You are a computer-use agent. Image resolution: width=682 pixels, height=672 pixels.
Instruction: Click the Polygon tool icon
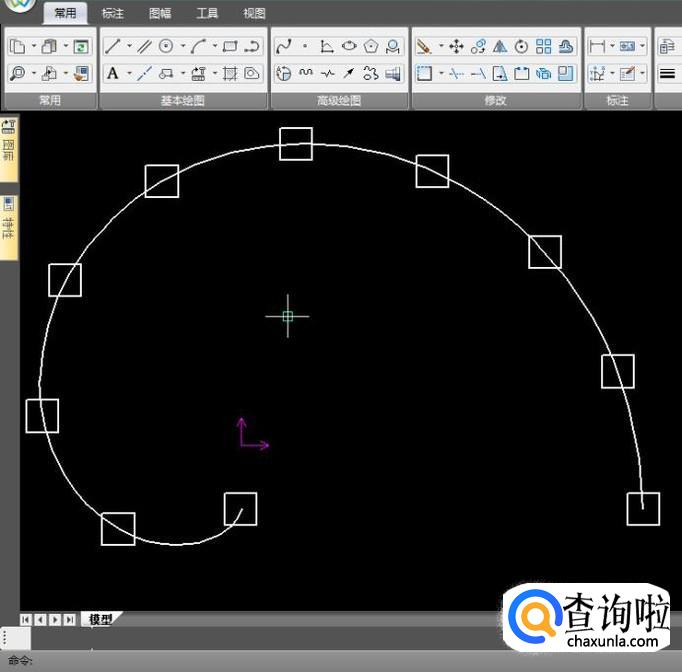pos(371,46)
